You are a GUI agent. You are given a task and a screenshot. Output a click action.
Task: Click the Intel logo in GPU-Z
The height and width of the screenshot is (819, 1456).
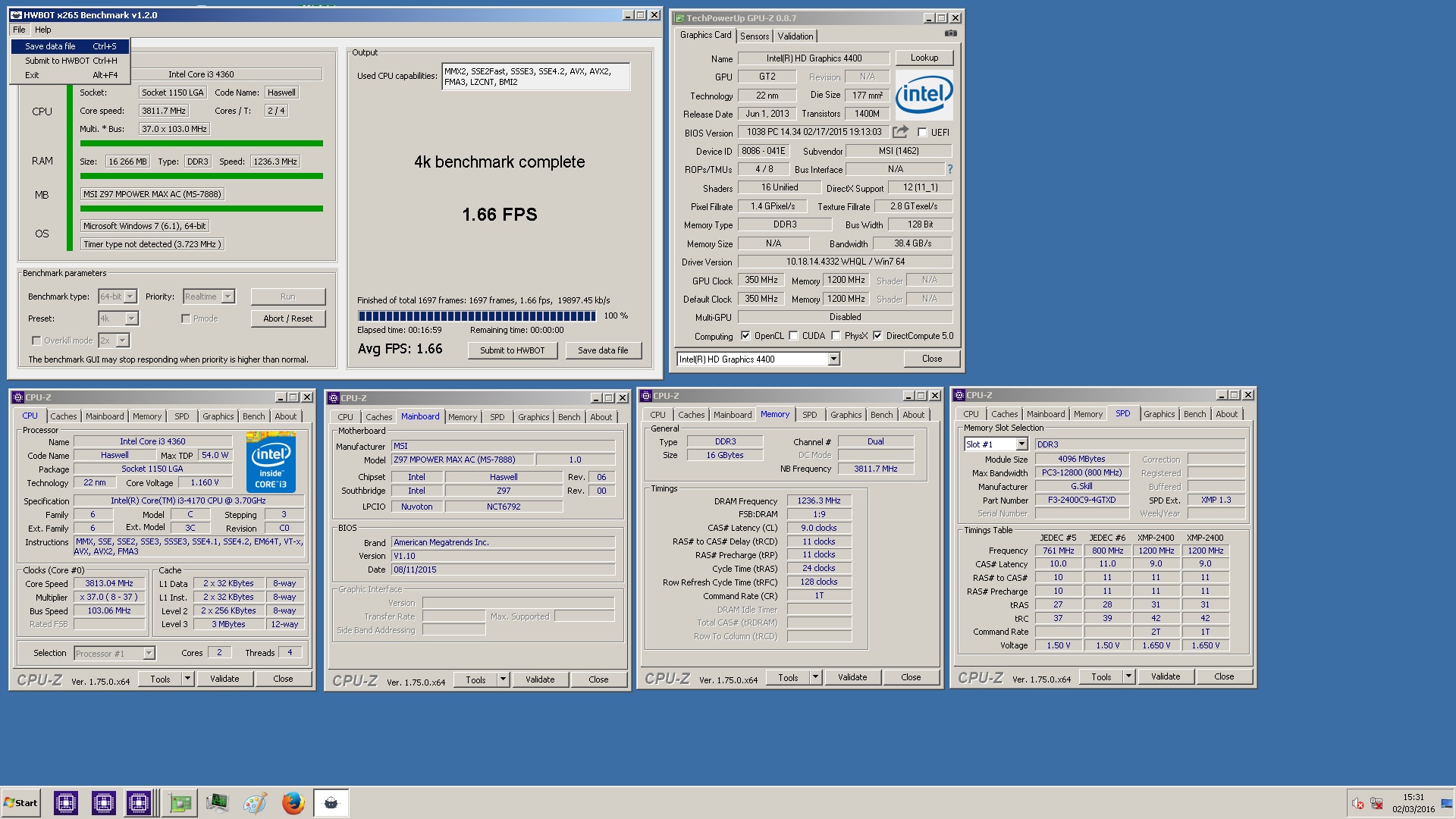tap(924, 95)
